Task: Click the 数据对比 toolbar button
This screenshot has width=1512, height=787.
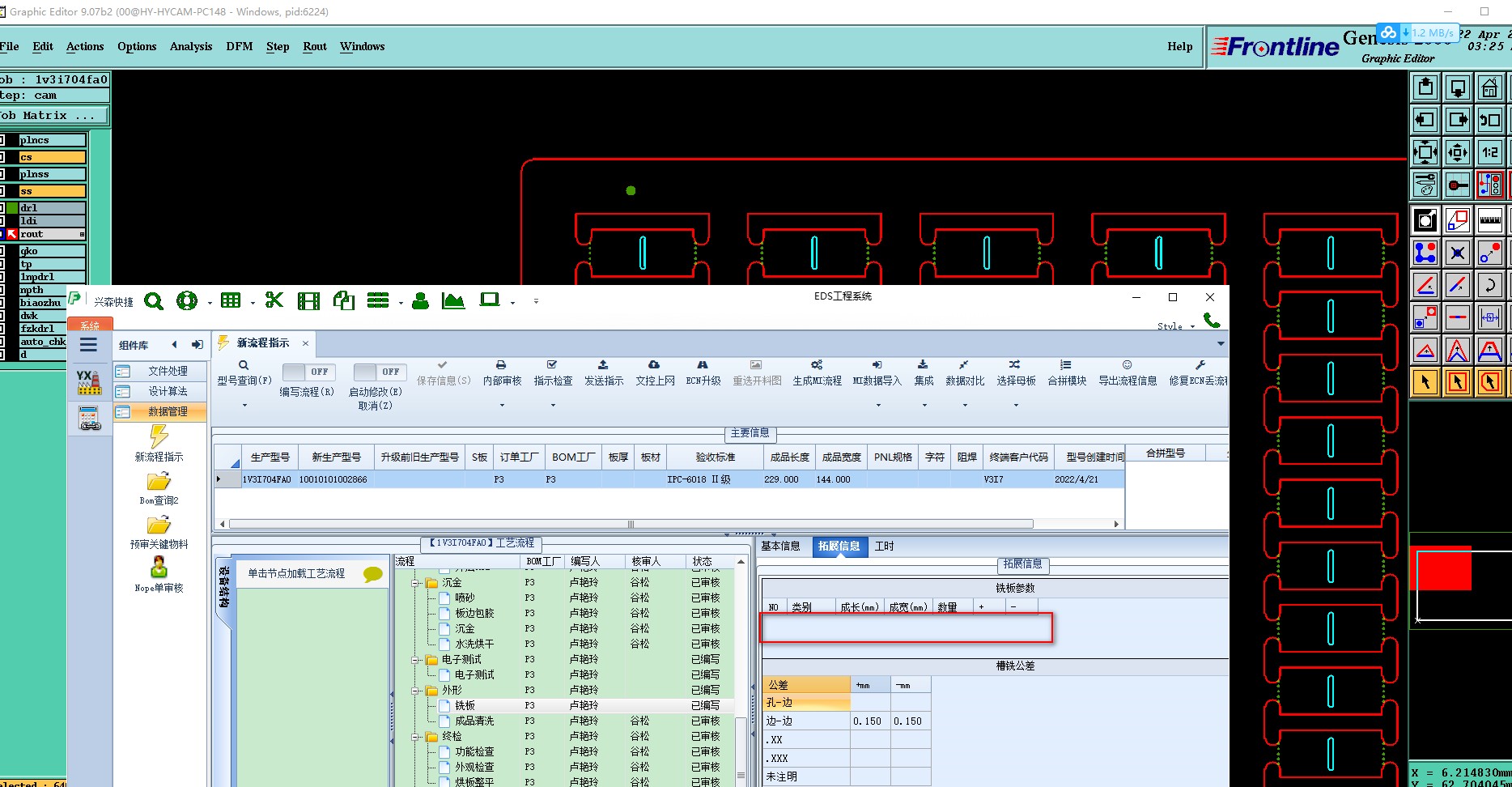Action: 965,374
